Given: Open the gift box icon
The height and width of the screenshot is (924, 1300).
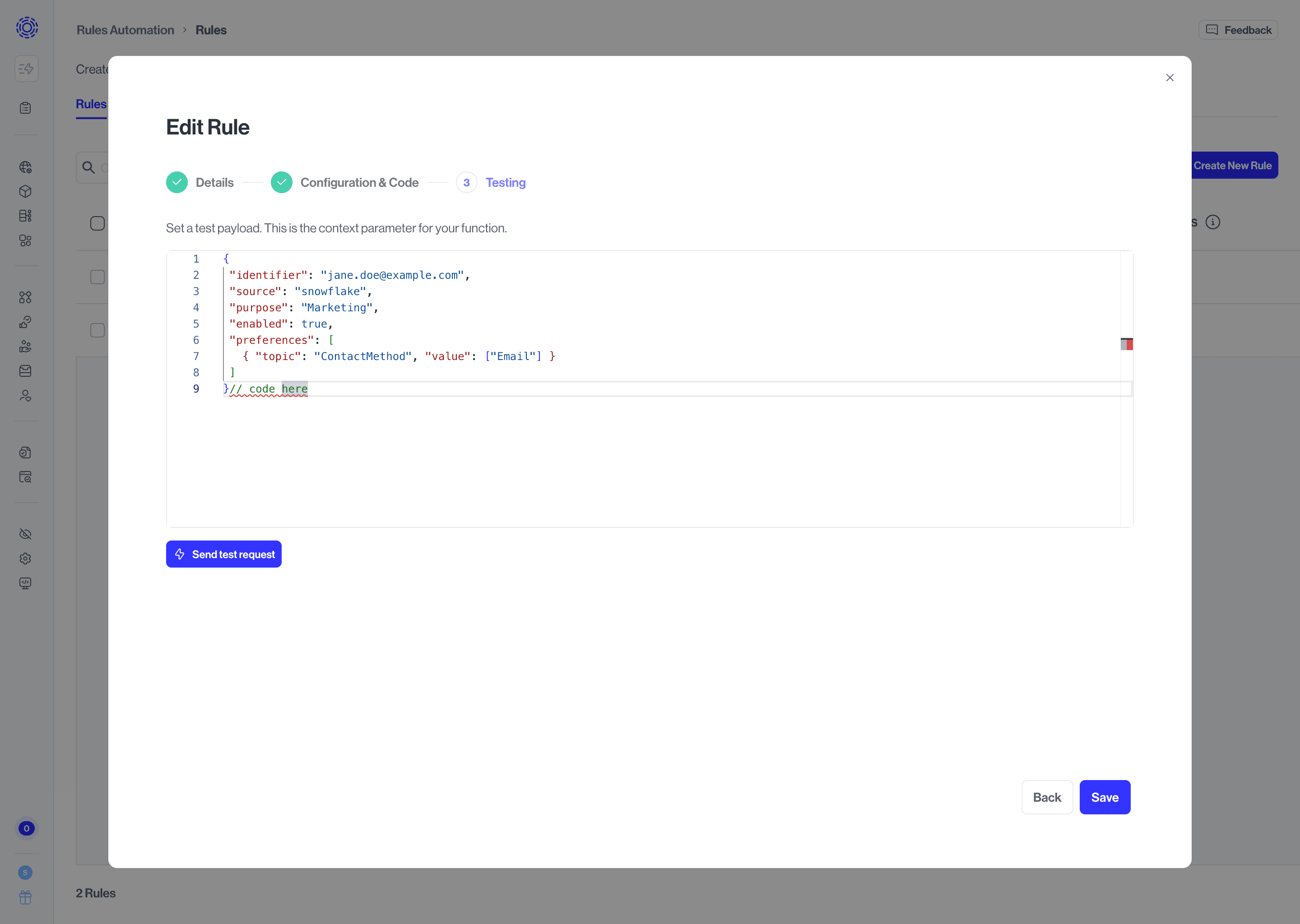Looking at the screenshot, I should click(x=25, y=898).
